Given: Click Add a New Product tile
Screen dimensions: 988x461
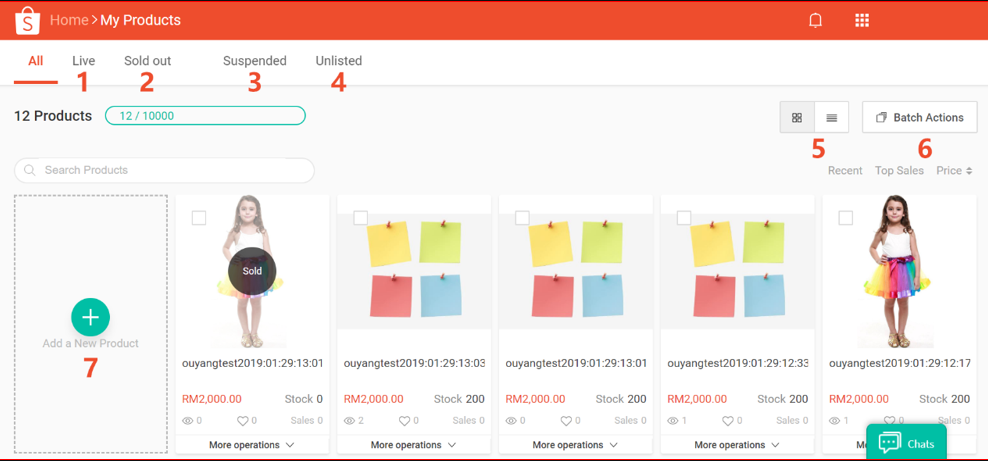Looking at the screenshot, I should pyautogui.click(x=91, y=324).
